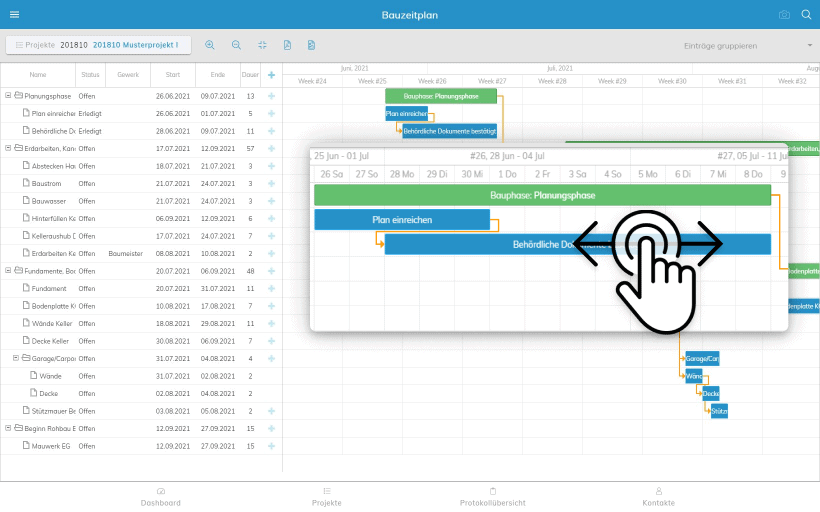The image size is (820, 512).
Task: Sort by Name column header
Action: (38, 75)
